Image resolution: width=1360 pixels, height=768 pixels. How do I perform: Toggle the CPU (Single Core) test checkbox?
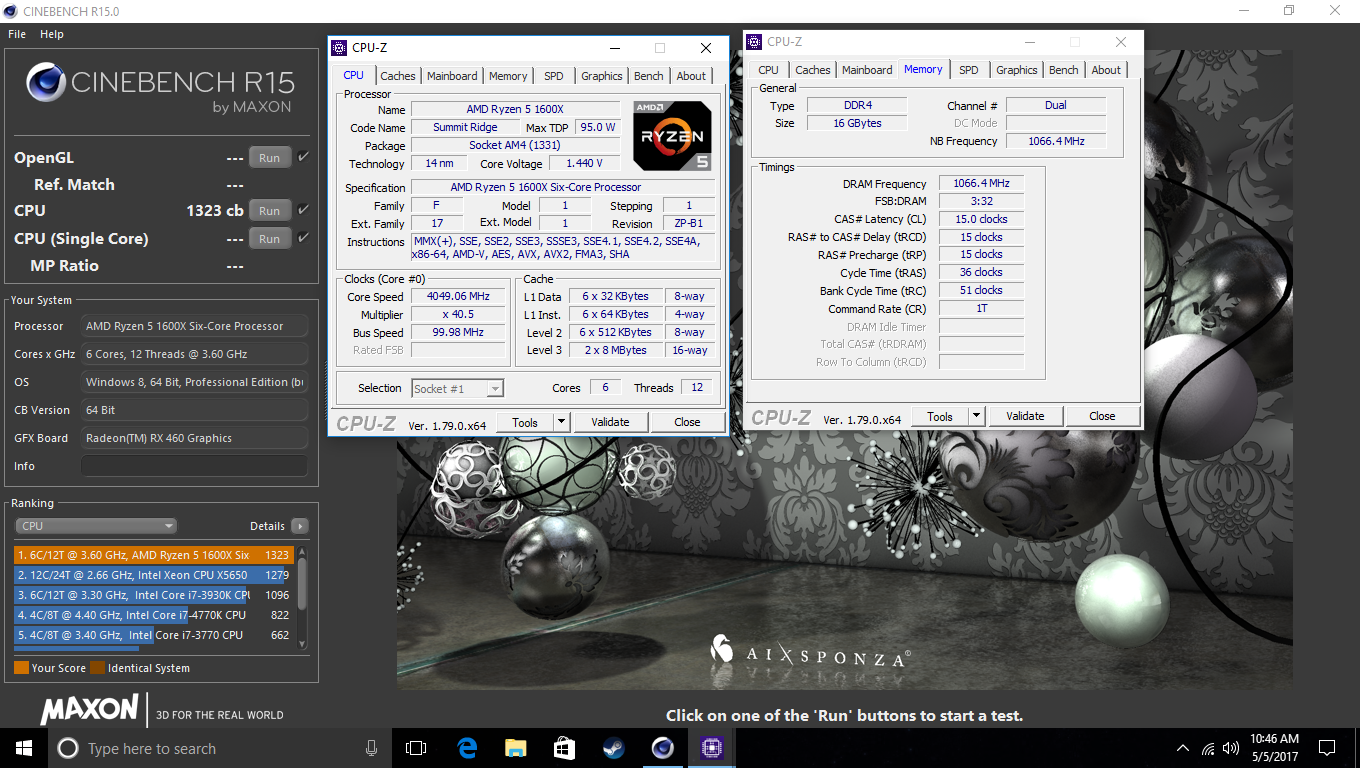tap(303, 238)
